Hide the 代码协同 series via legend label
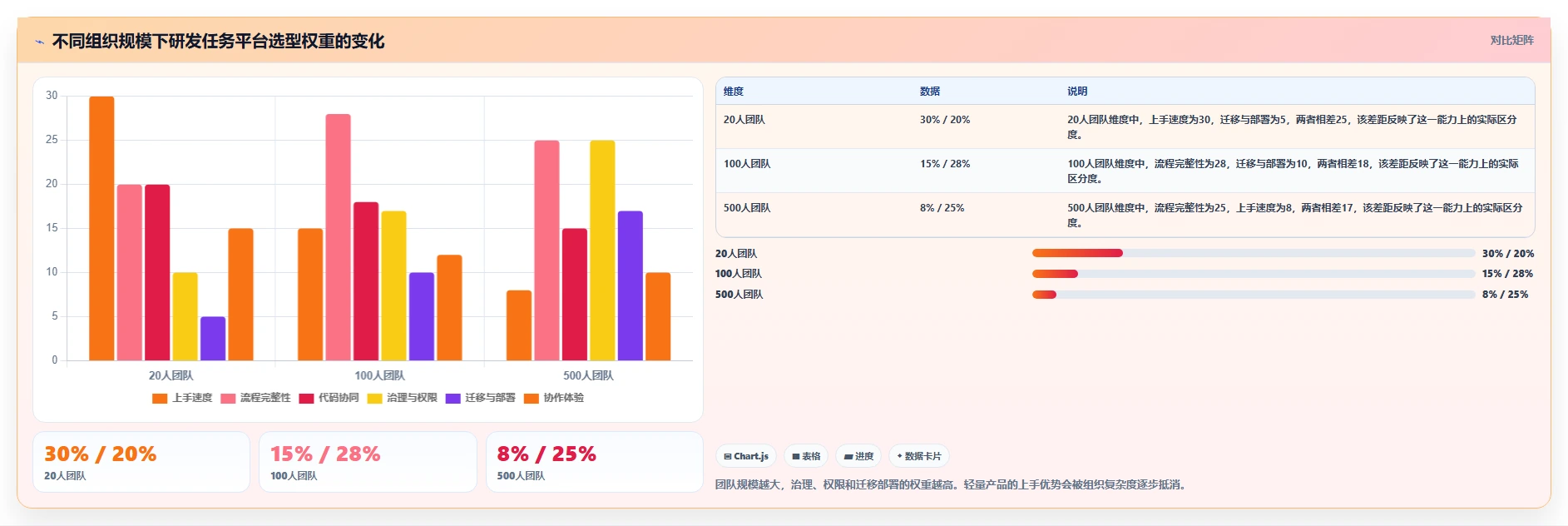 pyautogui.click(x=339, y=398)
